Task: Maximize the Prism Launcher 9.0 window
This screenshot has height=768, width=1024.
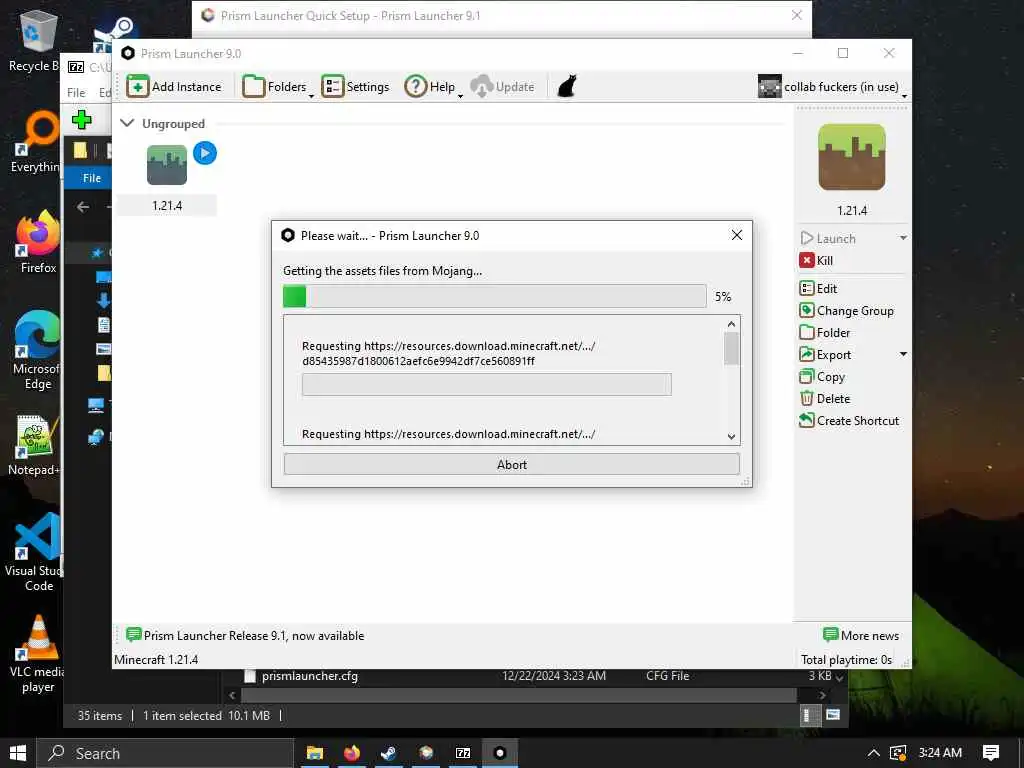Action: click(x=843, y=53)
